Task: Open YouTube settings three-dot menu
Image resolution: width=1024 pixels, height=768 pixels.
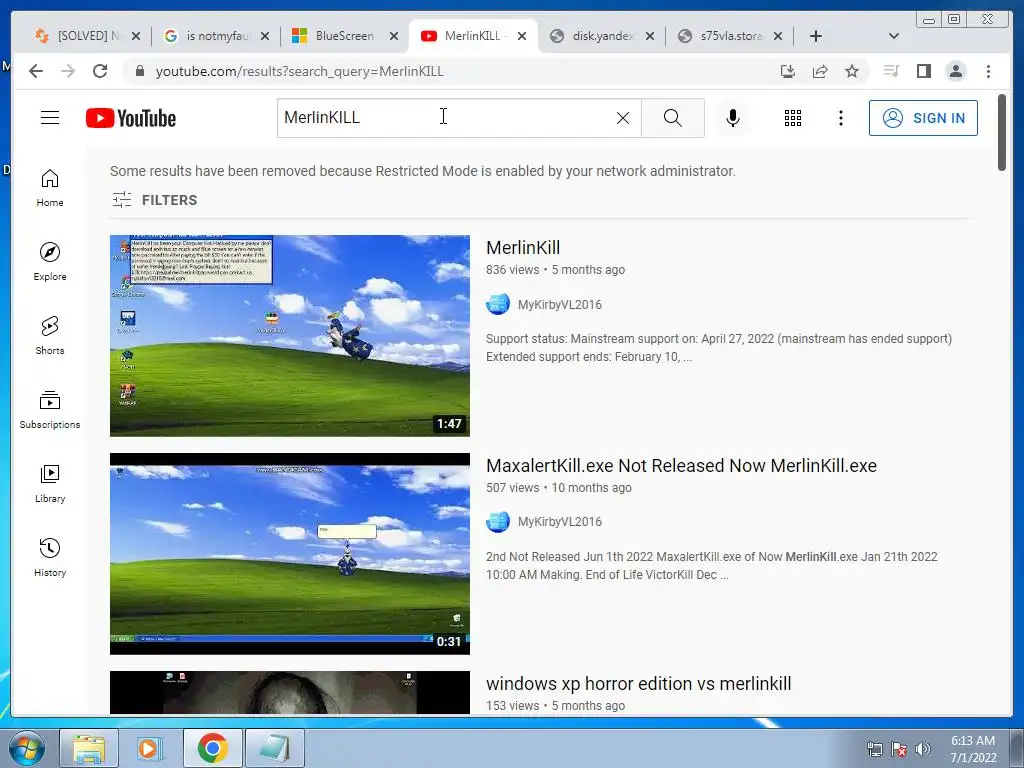Action: pyautogui.click(x=840, y=118)
